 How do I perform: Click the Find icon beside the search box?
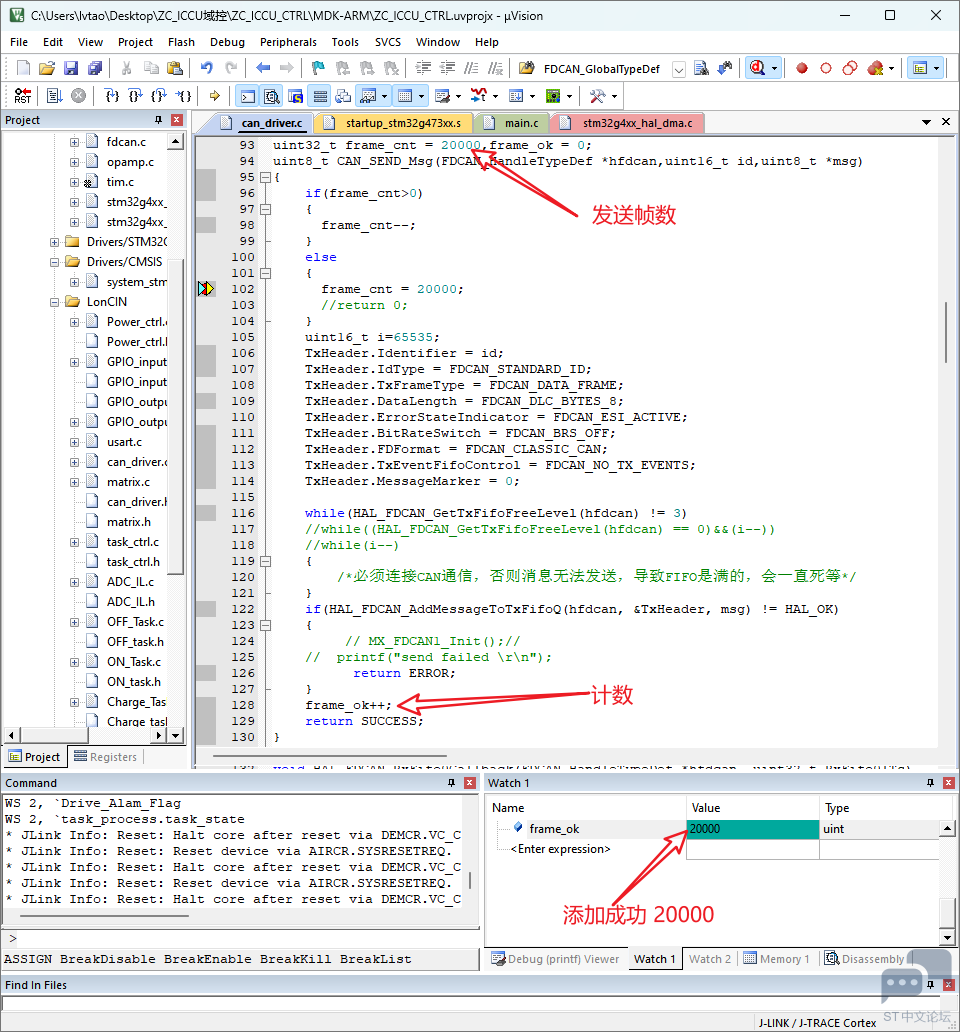(701, 68)
